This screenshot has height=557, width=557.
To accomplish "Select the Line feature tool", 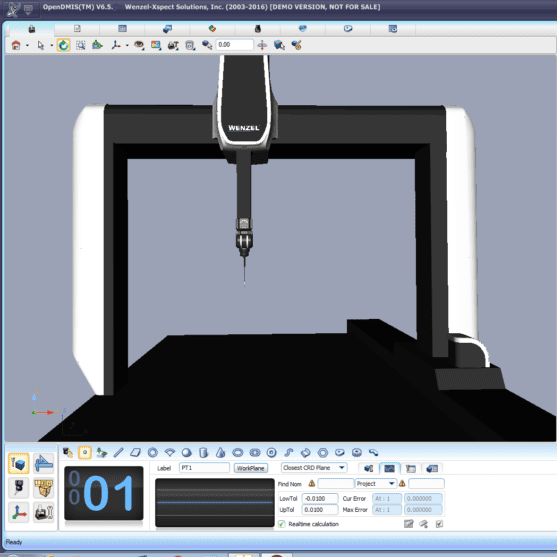I will click(x=118, y=453).
